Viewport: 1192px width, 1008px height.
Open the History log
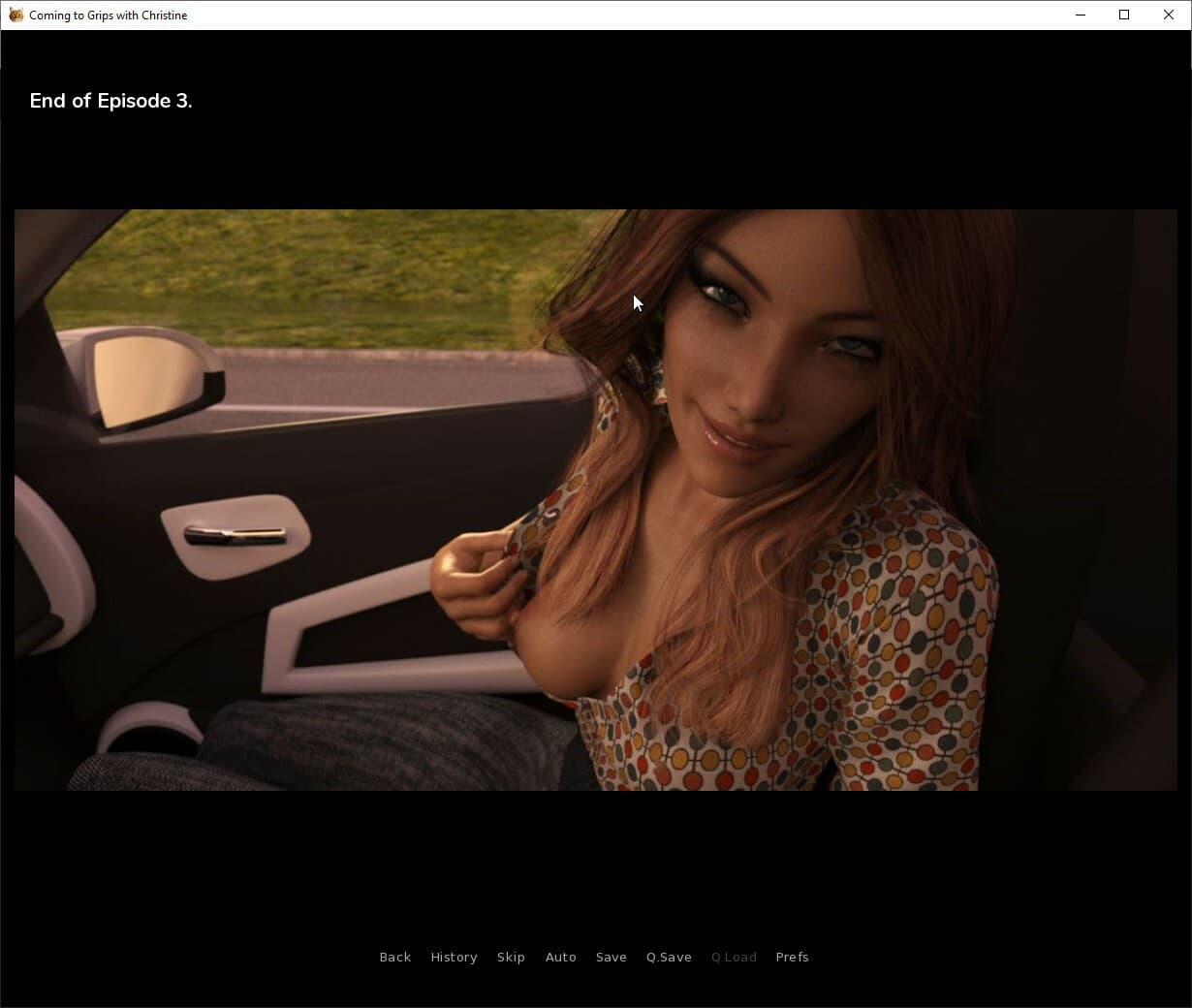[454, 957]
